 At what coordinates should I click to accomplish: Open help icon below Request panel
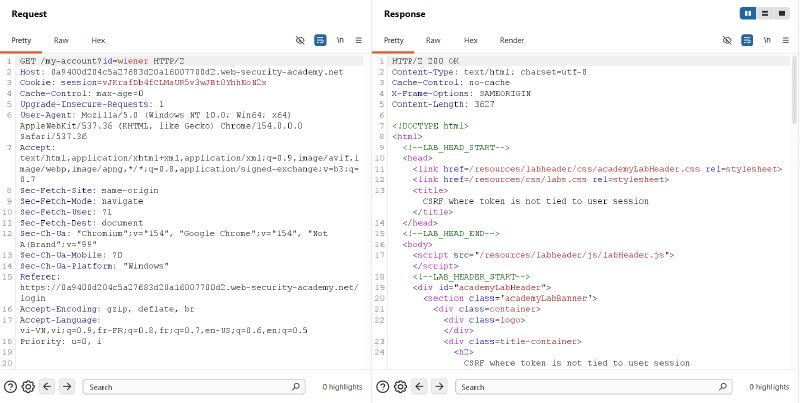pos(10,387)
